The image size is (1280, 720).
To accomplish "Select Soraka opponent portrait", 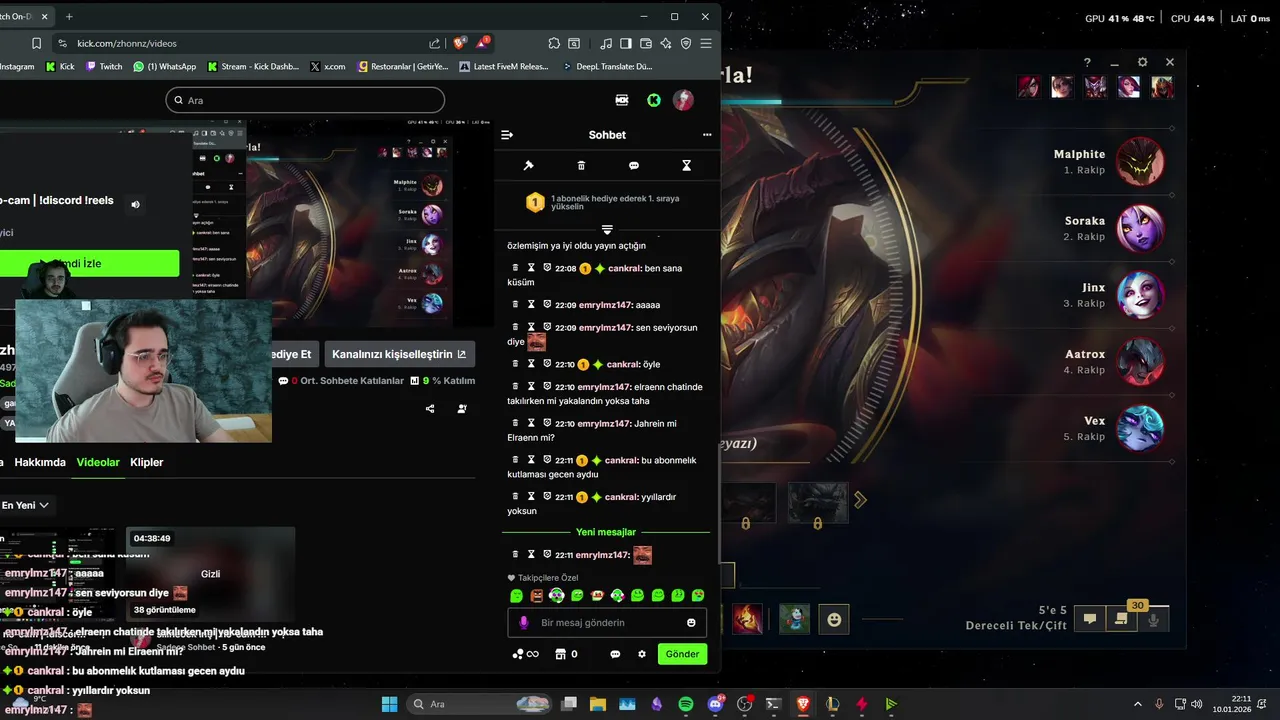I will (x=1140, y=228).
